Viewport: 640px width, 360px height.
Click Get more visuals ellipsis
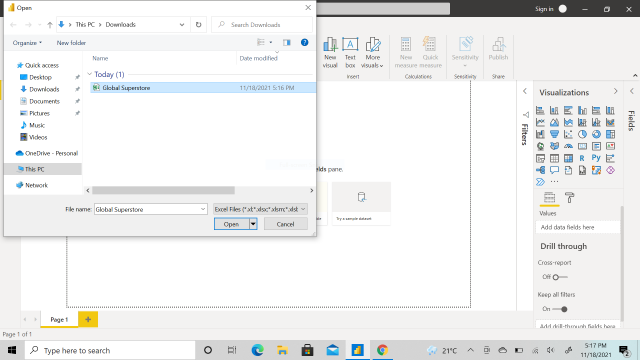[554, 182]
